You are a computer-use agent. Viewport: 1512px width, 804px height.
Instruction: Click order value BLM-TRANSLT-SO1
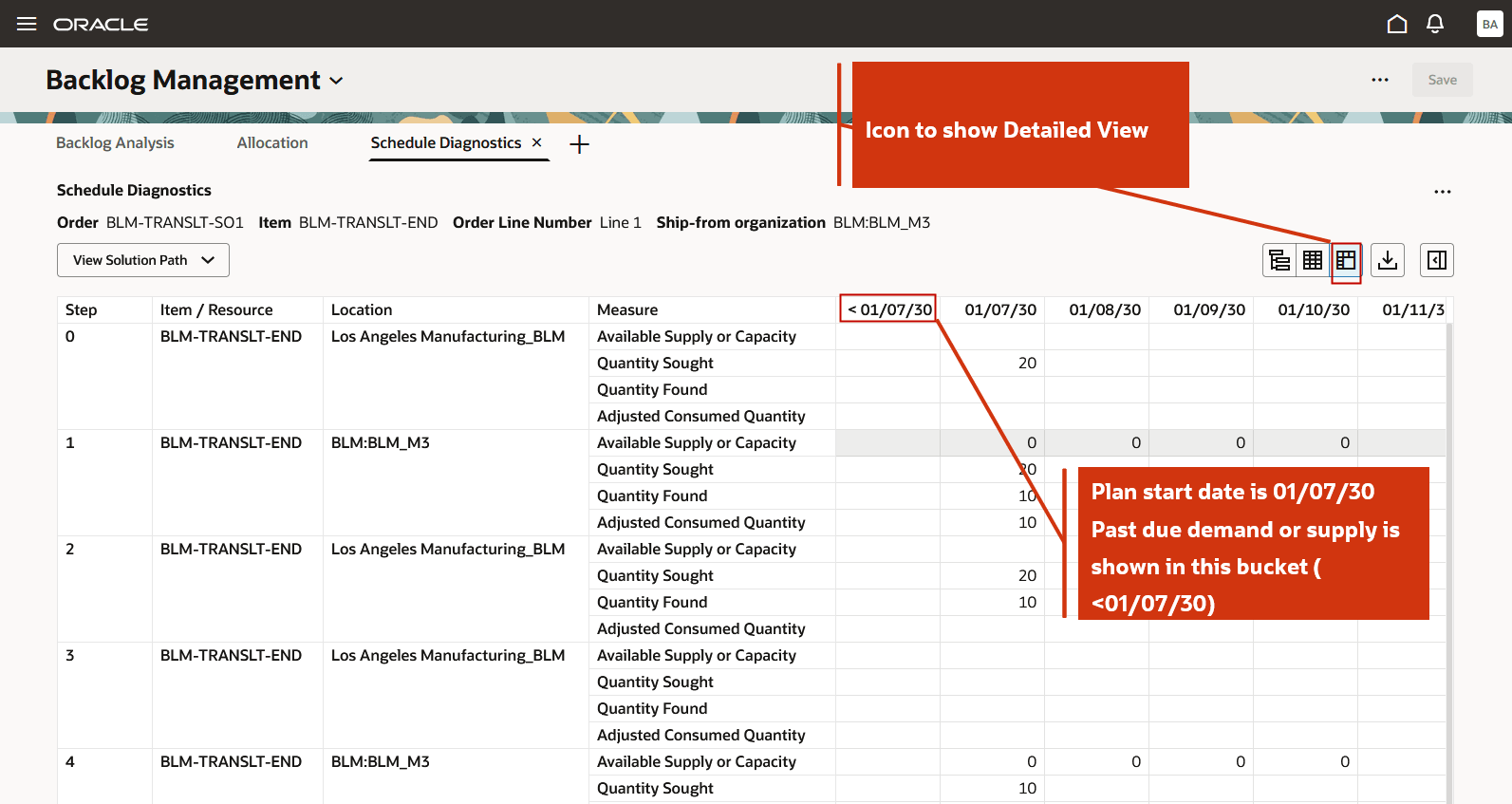click(x=175, y=222)
